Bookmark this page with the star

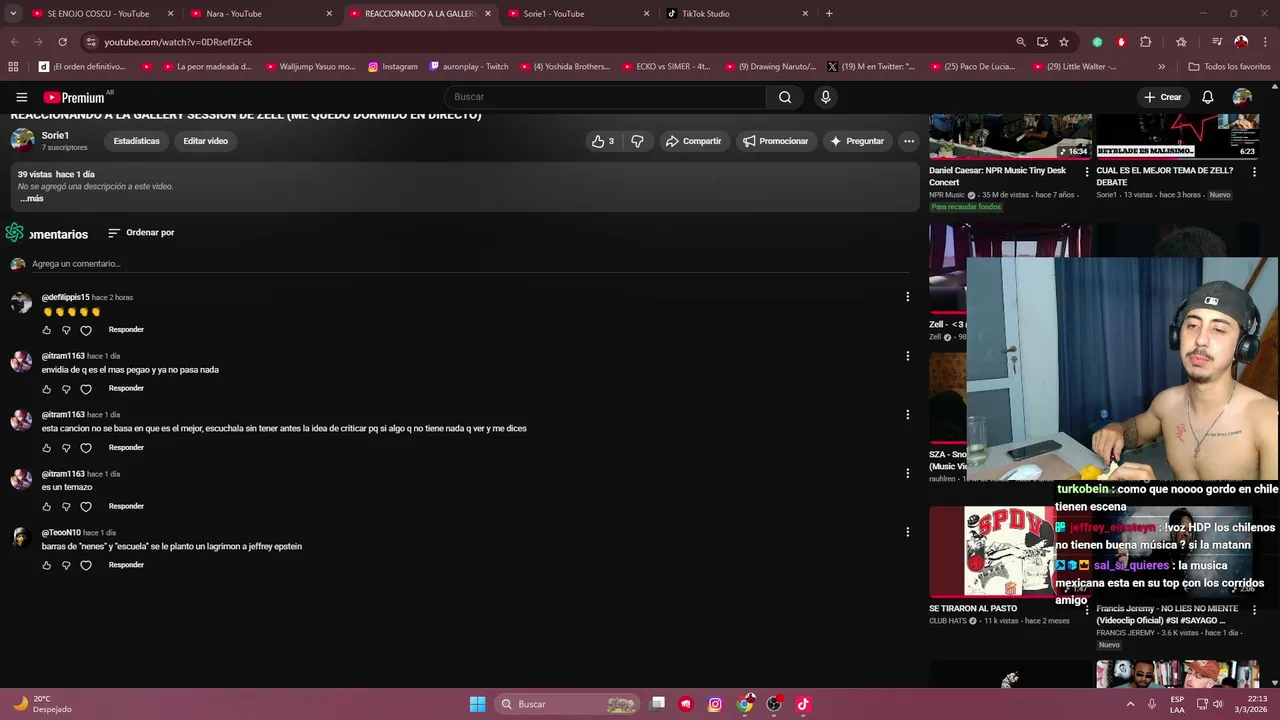[1064, 42]
